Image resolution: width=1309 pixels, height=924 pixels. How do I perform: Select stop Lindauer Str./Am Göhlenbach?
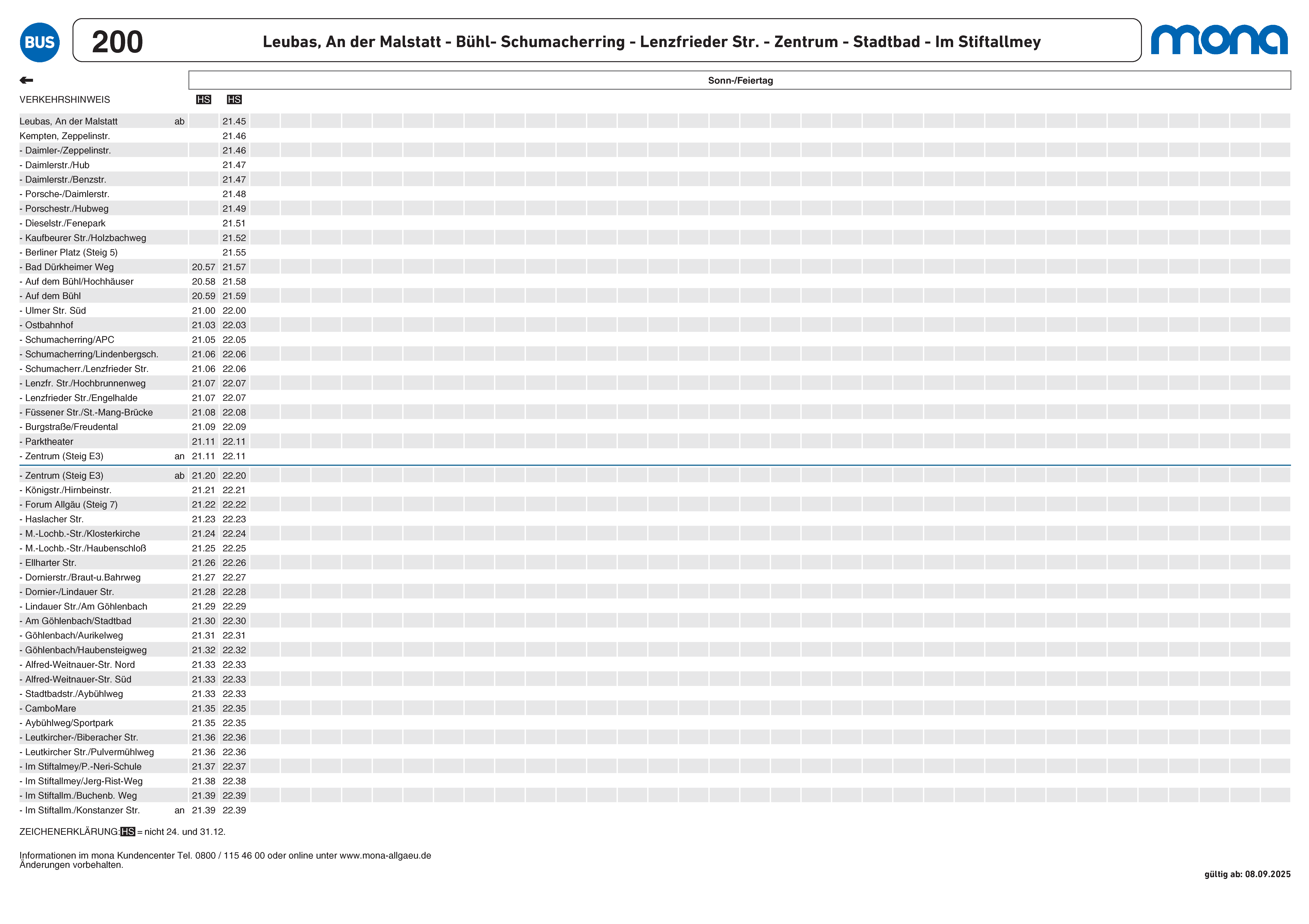[x=83, y=606]
